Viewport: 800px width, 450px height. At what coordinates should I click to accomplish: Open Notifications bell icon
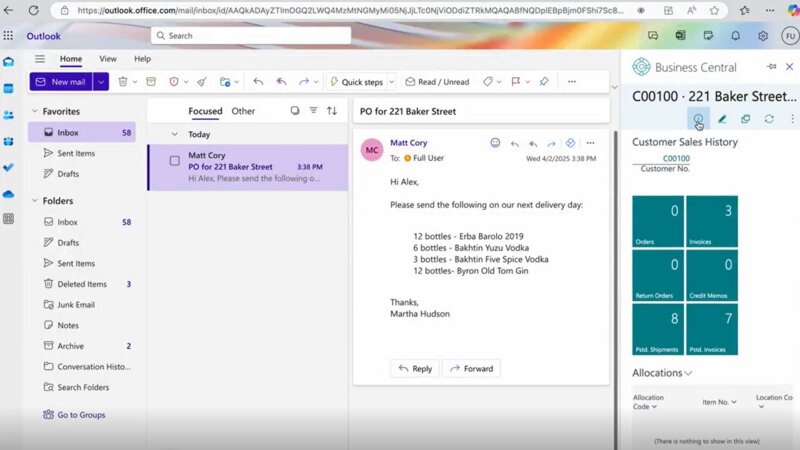click(x=735, y=36)
